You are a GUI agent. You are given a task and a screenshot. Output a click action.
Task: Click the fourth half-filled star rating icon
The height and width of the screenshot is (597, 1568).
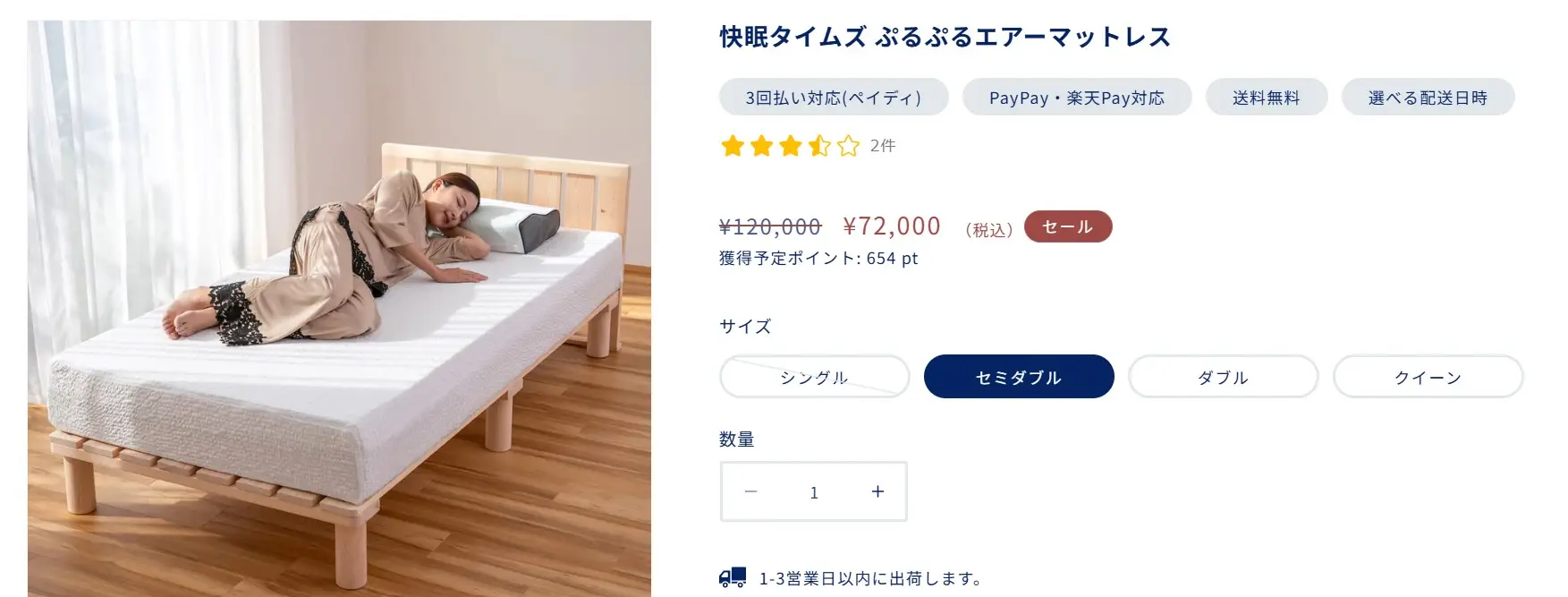coord(819,146)
